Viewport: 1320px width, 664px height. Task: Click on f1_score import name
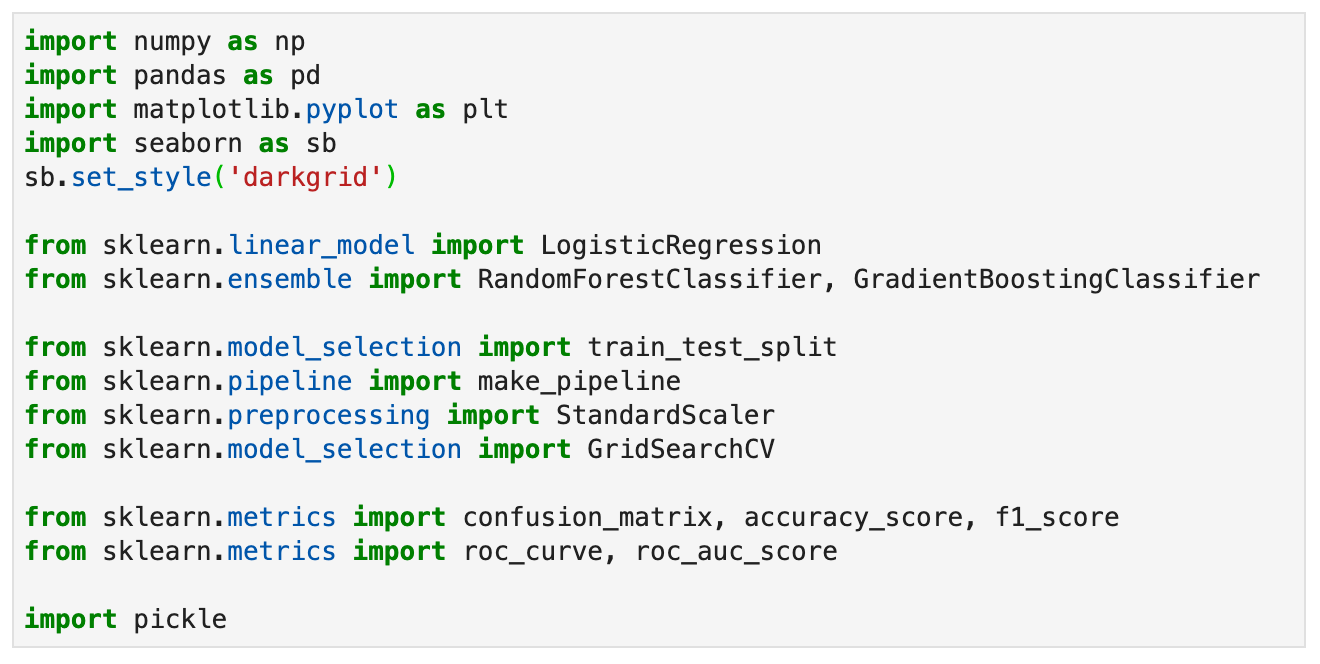[1056, 517]
